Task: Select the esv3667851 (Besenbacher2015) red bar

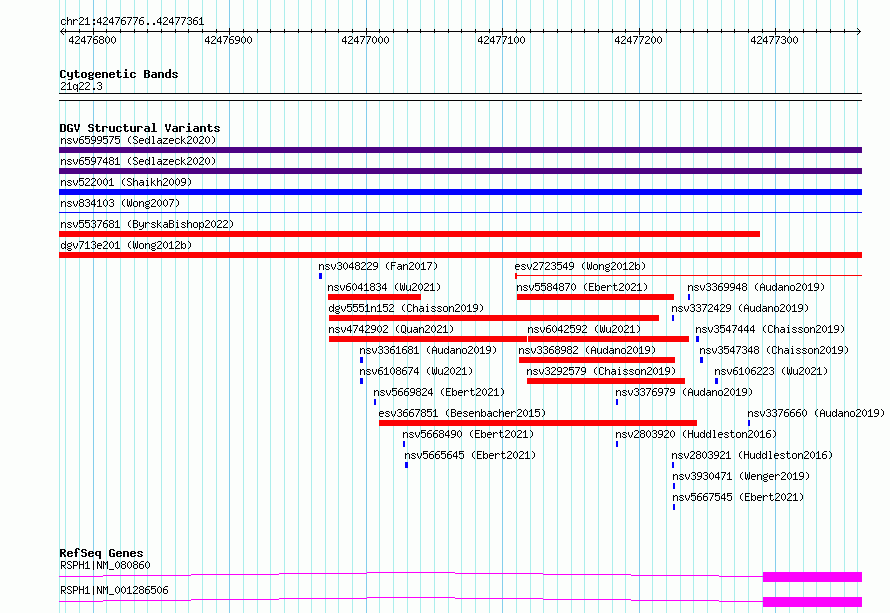Action: (x=537, y=423)
